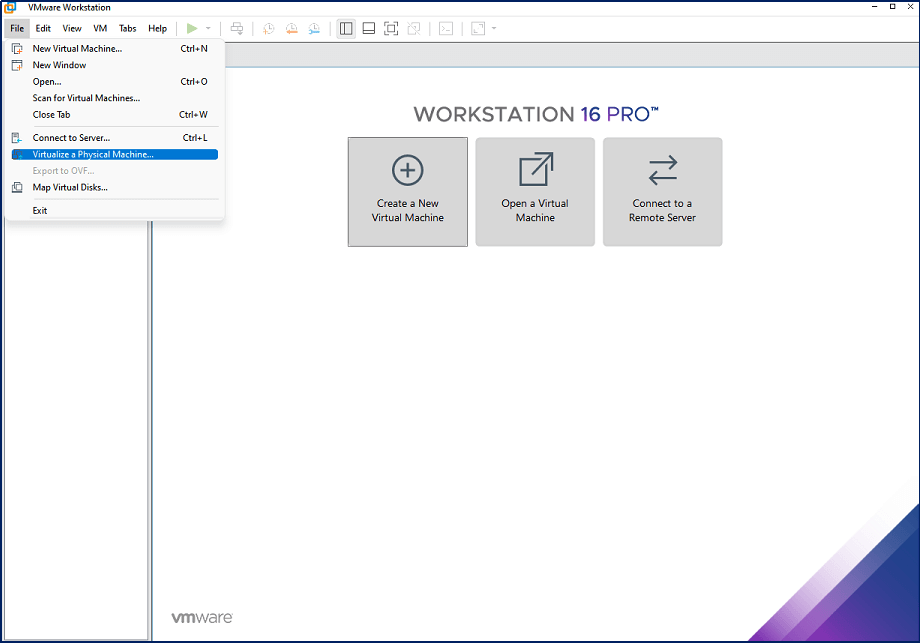Choose New Virtual Machine from File menu
920x643 pixels.
pos(77,48)
